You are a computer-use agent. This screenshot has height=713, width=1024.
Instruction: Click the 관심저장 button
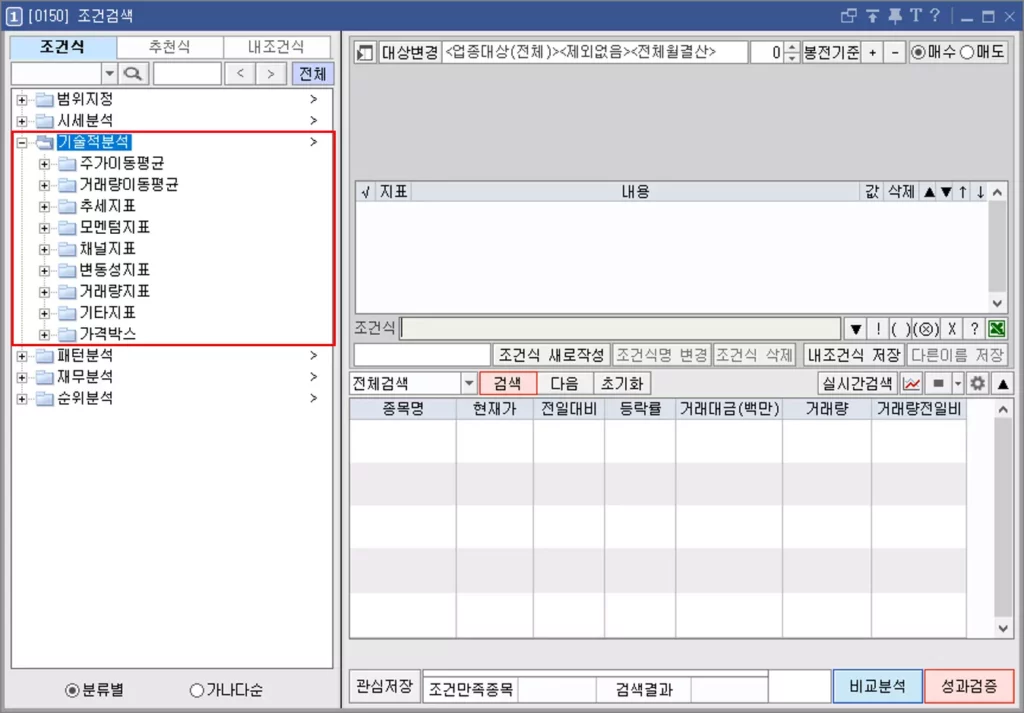pos(385,686)
